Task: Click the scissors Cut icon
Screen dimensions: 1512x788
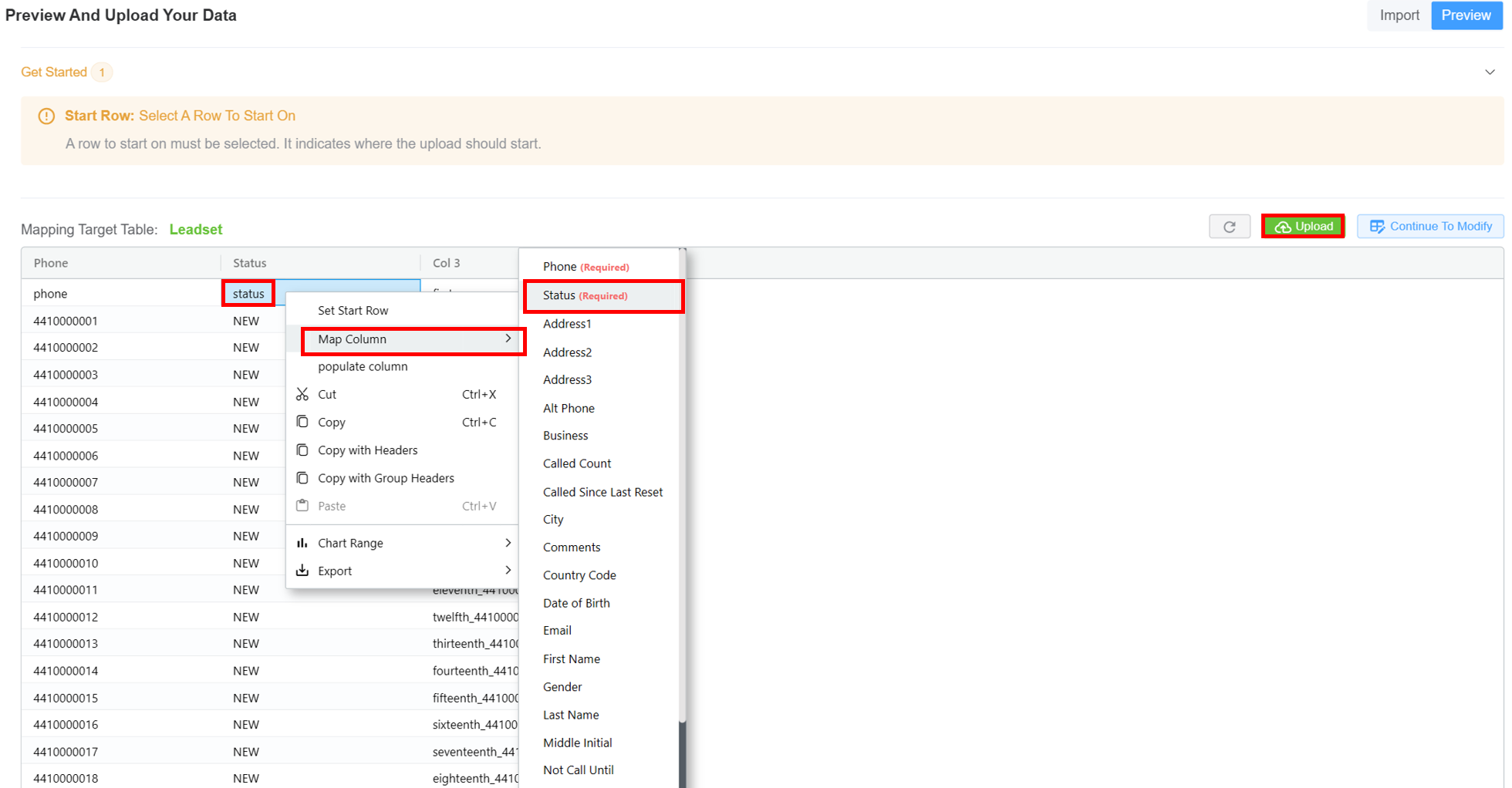Action: [302, 394]
